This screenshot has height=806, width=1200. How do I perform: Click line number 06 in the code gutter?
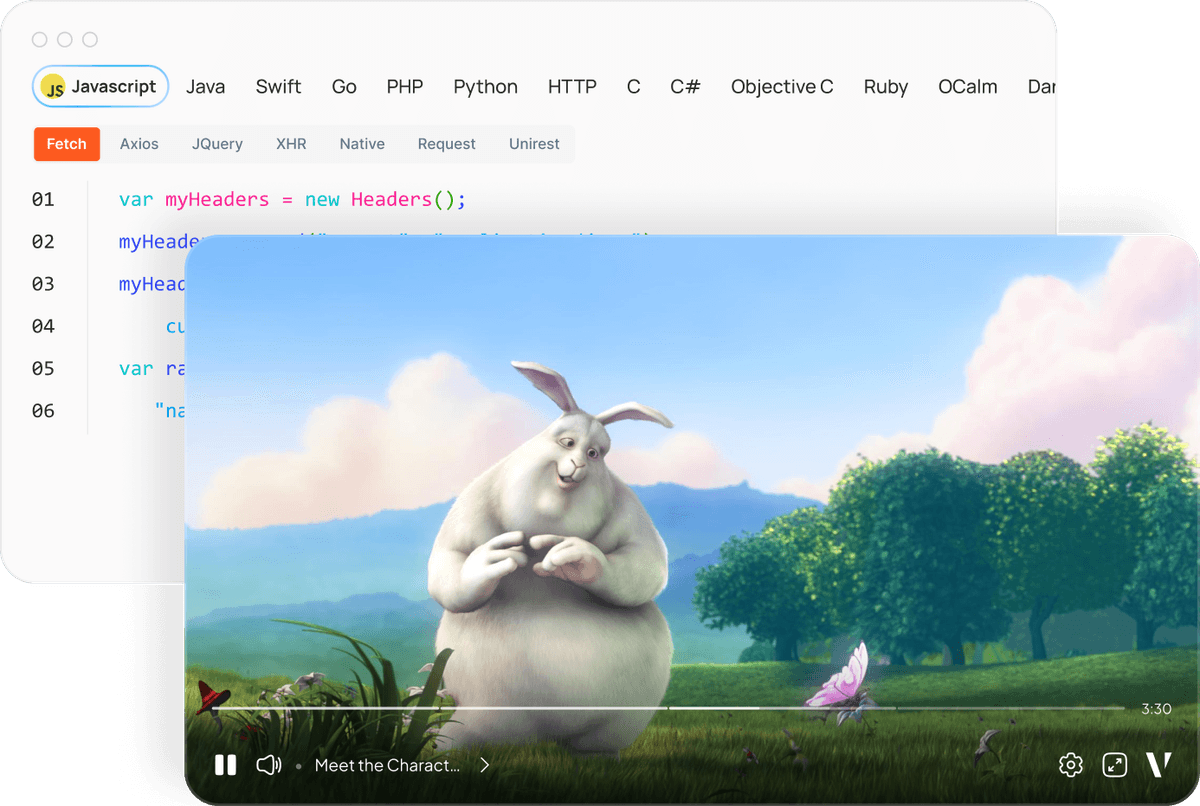(x=43, y=411)
